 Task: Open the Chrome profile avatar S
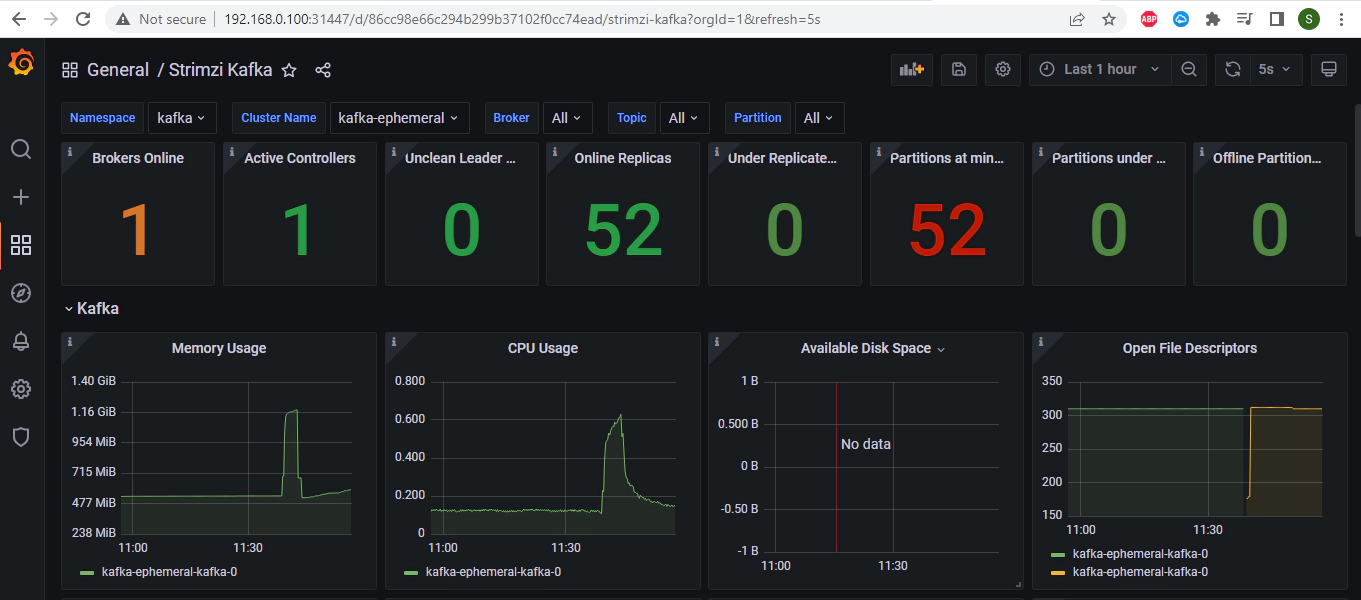pyautogui.click(x=1309, y=19)
